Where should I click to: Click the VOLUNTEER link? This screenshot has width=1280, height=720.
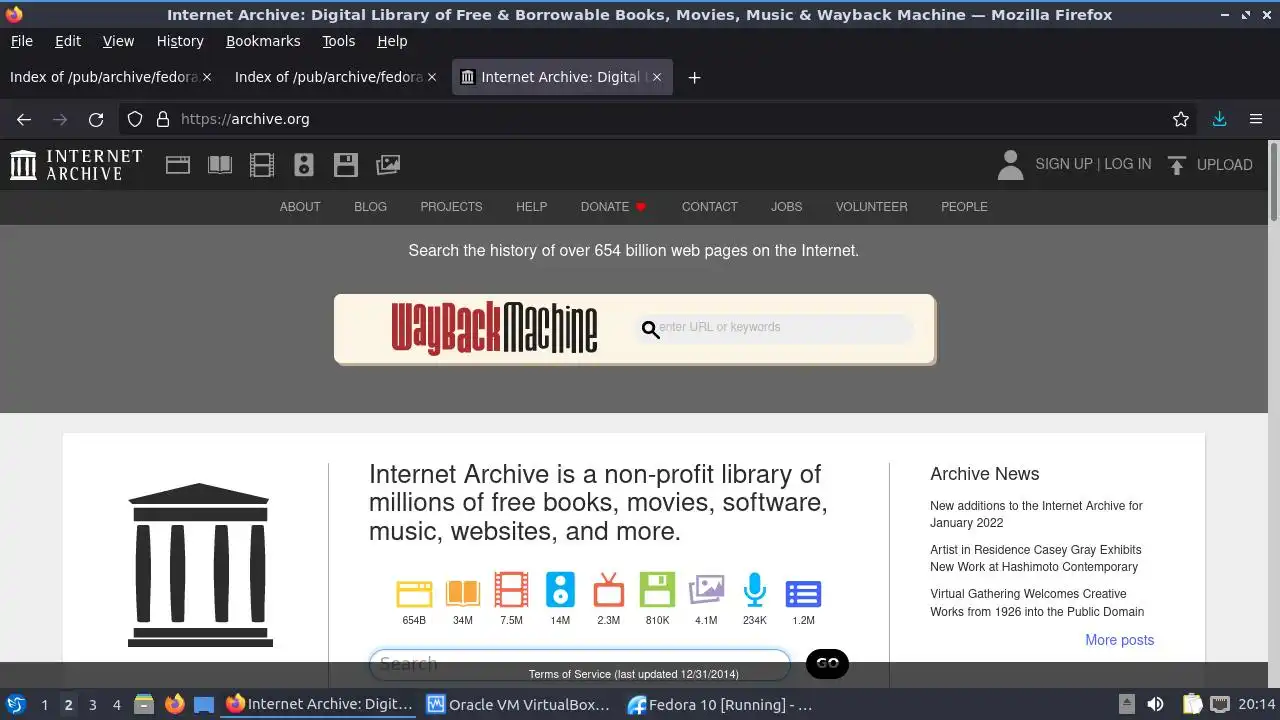tap(872, 207)
